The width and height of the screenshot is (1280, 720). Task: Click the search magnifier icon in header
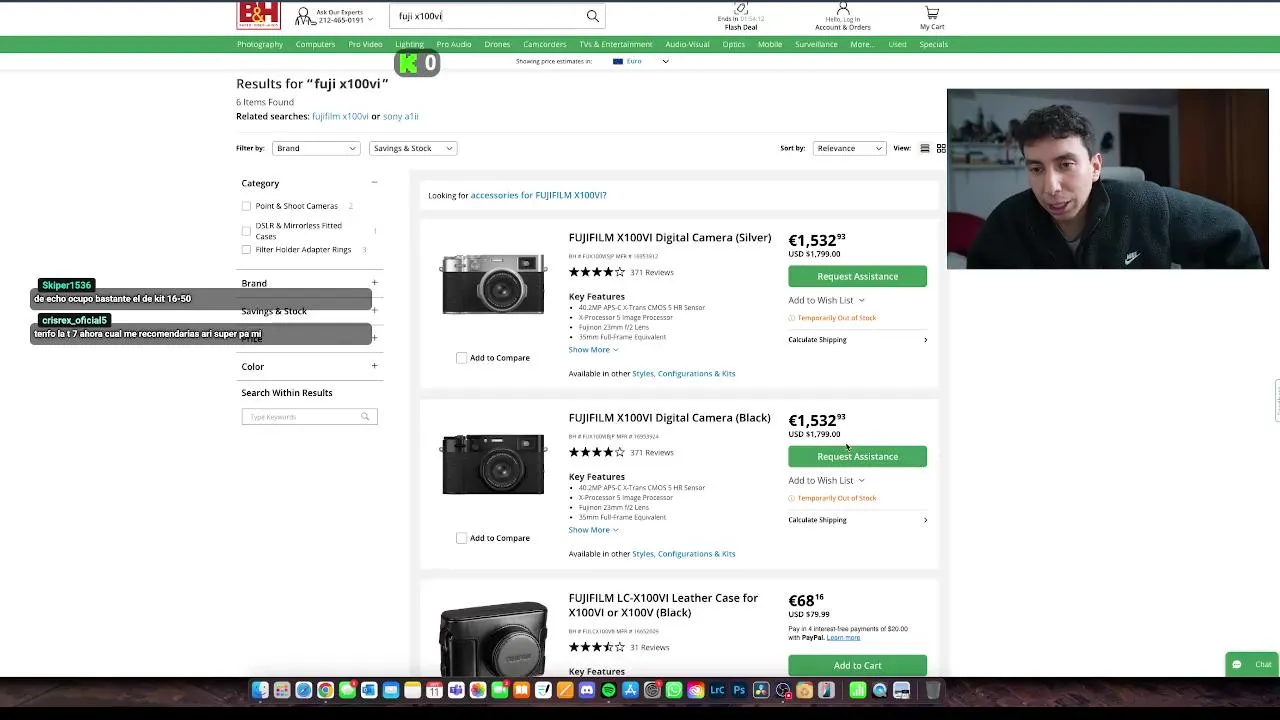593,16
